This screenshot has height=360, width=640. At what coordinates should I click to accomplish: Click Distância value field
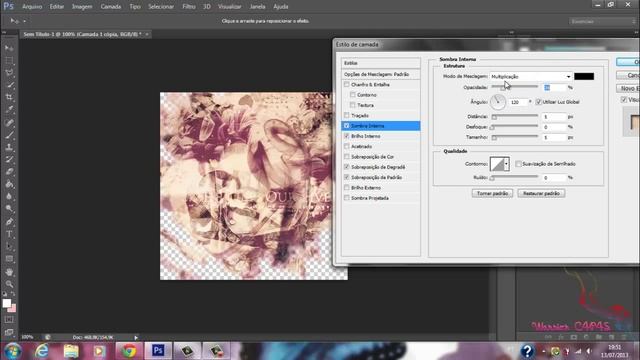coord(554,117)
